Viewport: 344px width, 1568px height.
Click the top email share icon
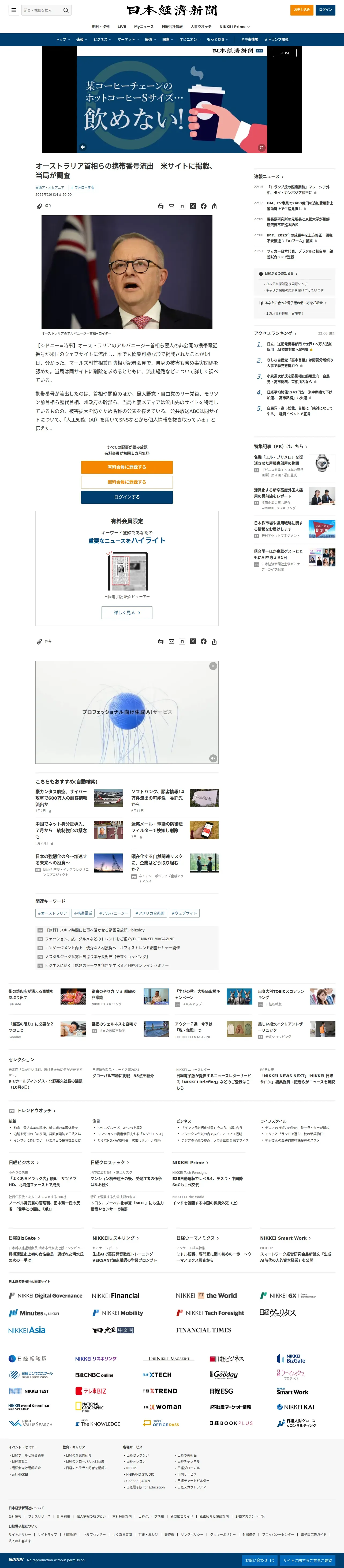tap(172, 206)
